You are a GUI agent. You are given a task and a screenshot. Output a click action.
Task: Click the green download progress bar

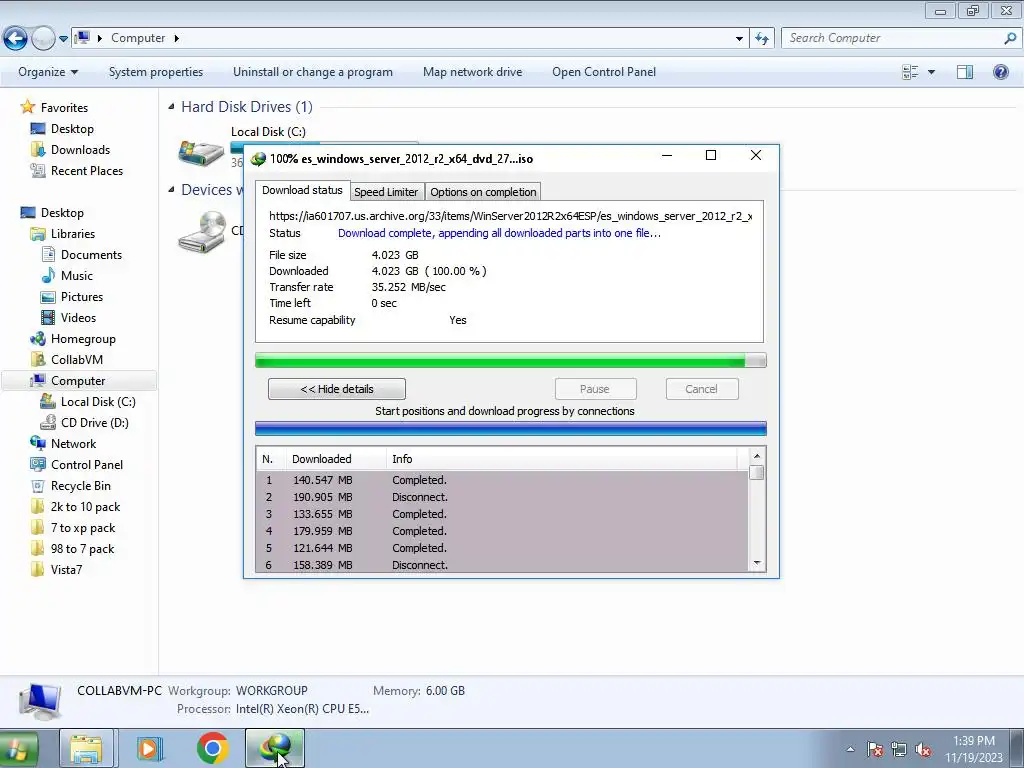coord(510,360)
